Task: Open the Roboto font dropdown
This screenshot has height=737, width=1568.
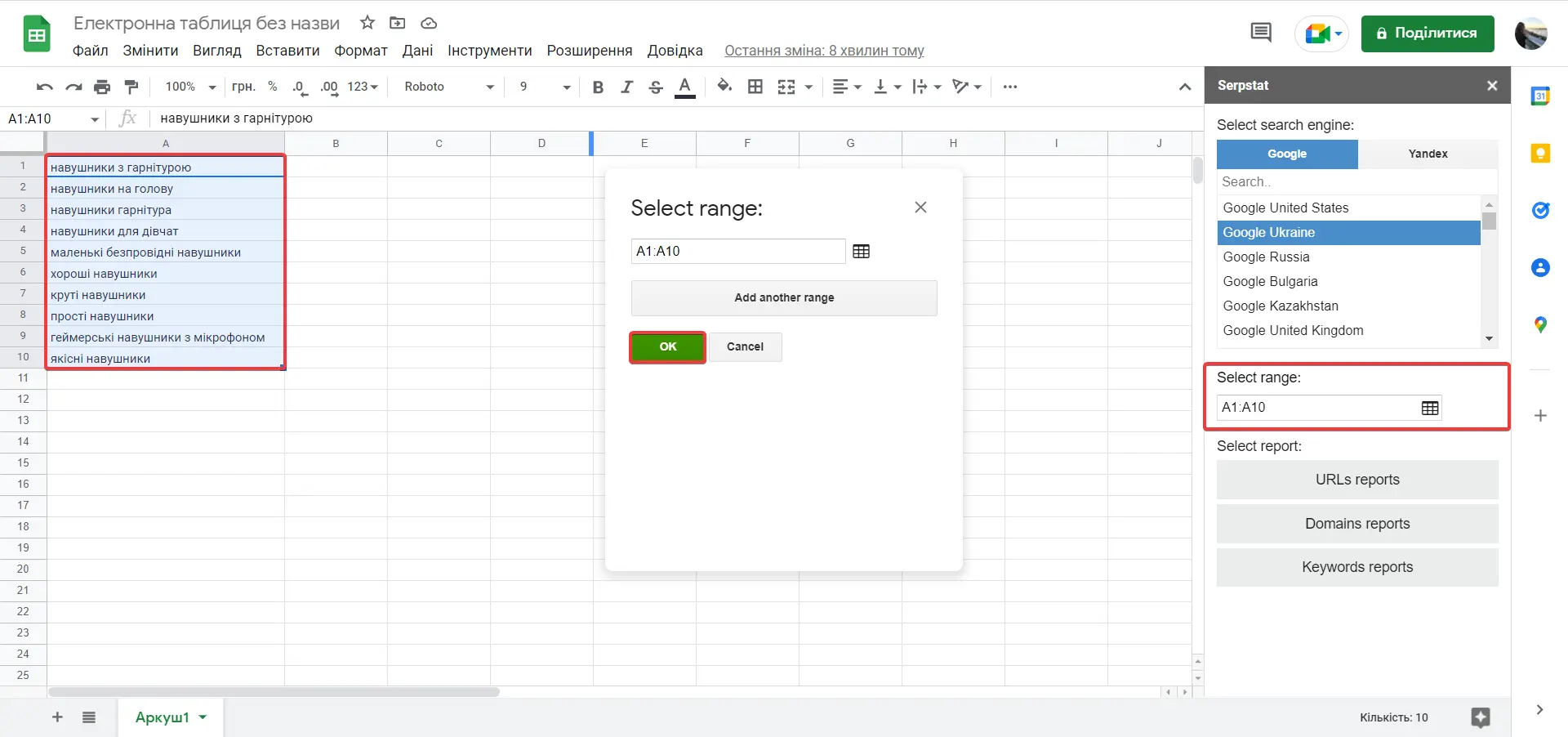Action: point(449,87)
